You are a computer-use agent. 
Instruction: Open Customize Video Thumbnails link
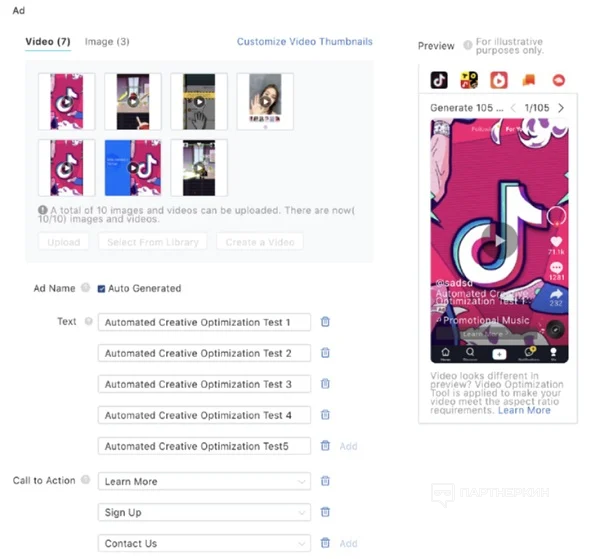[x=305, y=41]
